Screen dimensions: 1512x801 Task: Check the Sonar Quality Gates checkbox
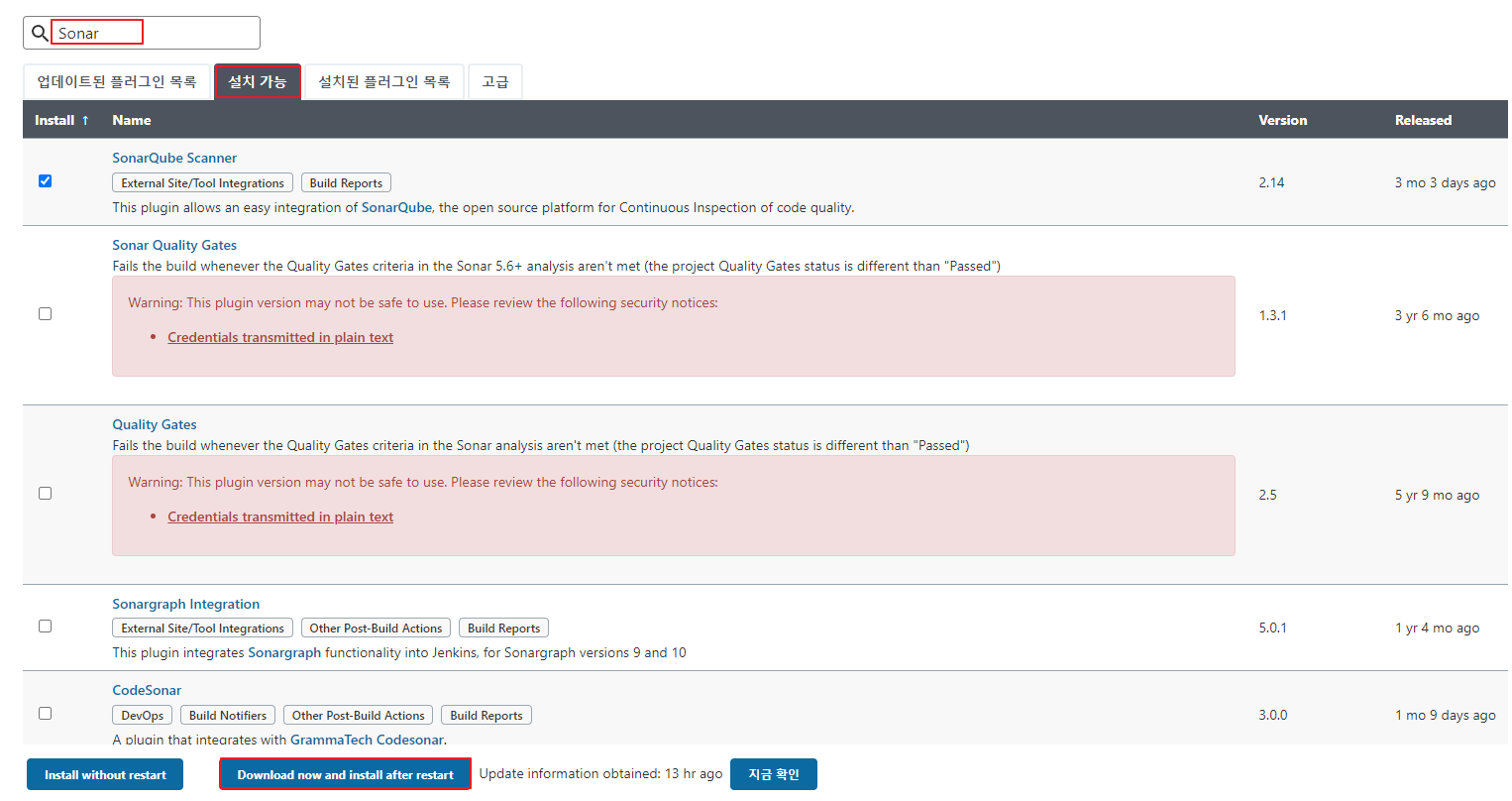[45, 313]
